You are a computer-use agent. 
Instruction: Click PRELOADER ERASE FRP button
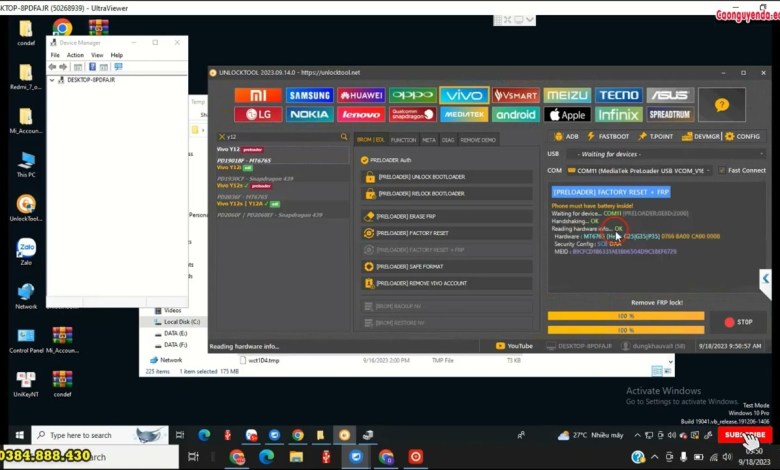pos(447,216)
